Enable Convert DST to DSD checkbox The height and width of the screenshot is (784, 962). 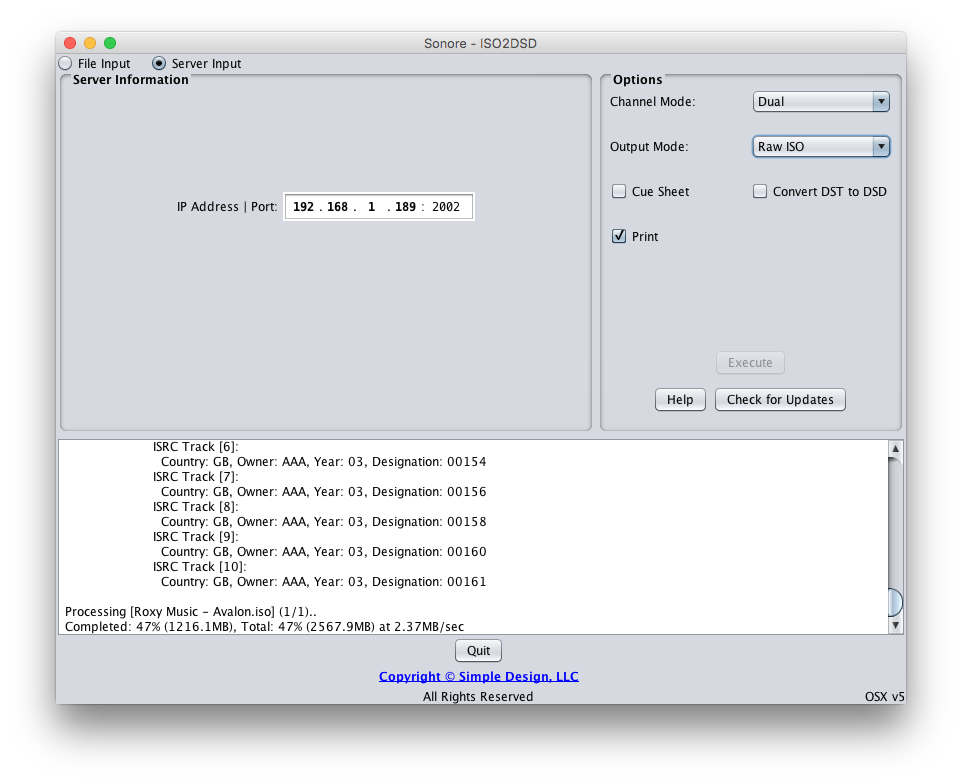(760, 191)
